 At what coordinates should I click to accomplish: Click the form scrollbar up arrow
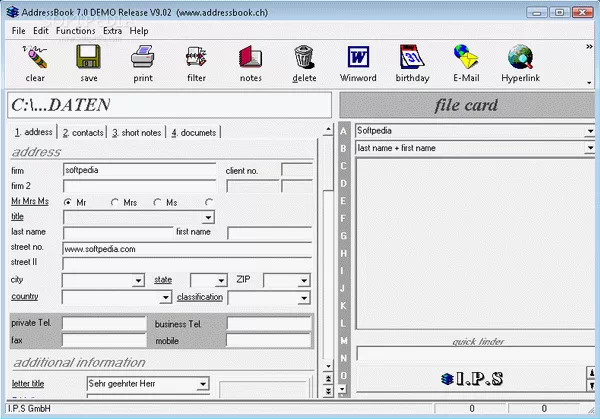(x=328, y=130)
